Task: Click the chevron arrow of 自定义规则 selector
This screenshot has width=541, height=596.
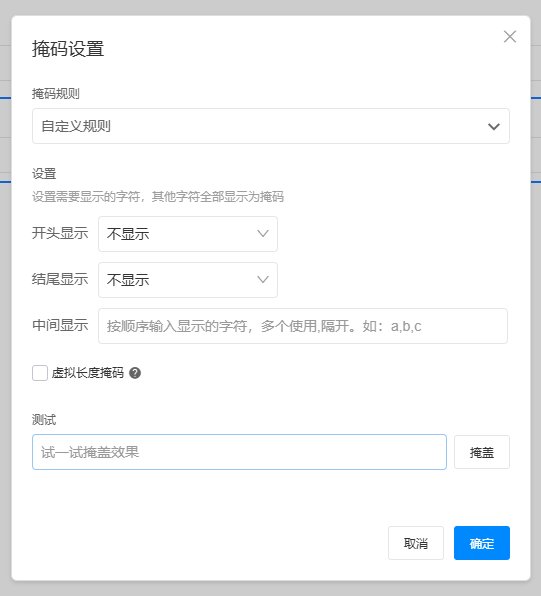Action: coord(493,127)
